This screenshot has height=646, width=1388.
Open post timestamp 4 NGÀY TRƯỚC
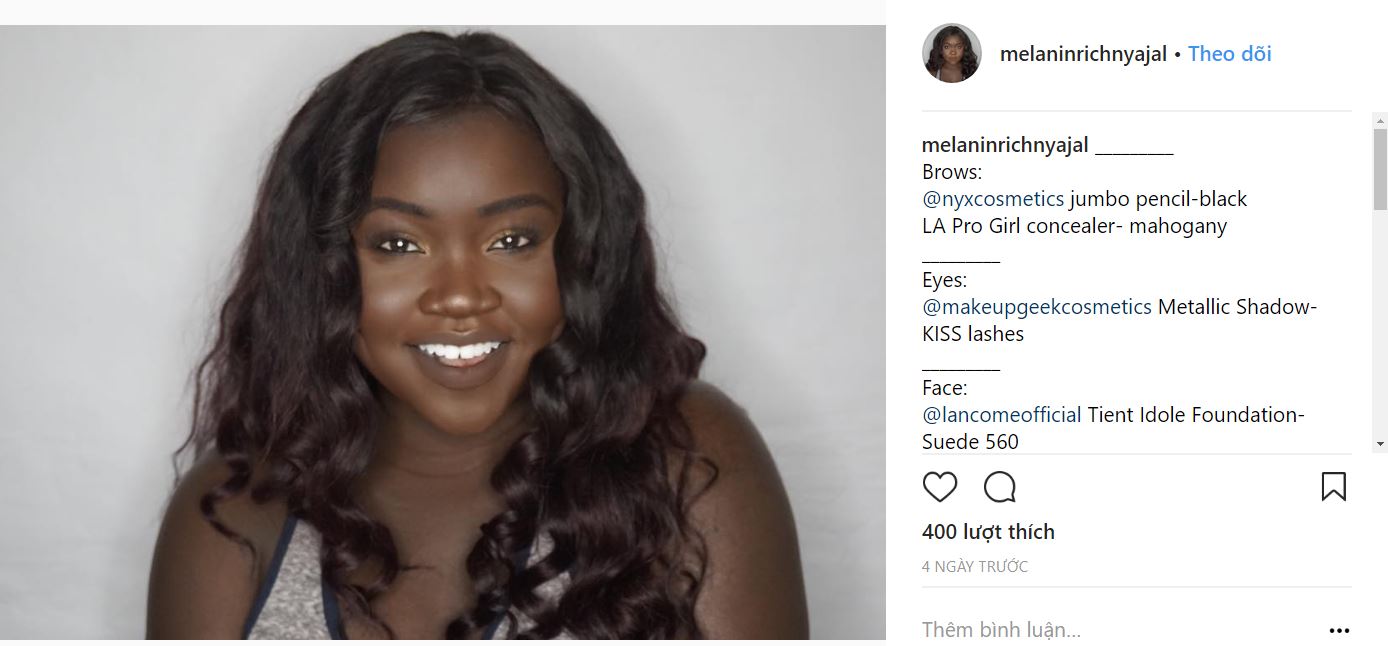coord(975,567)
